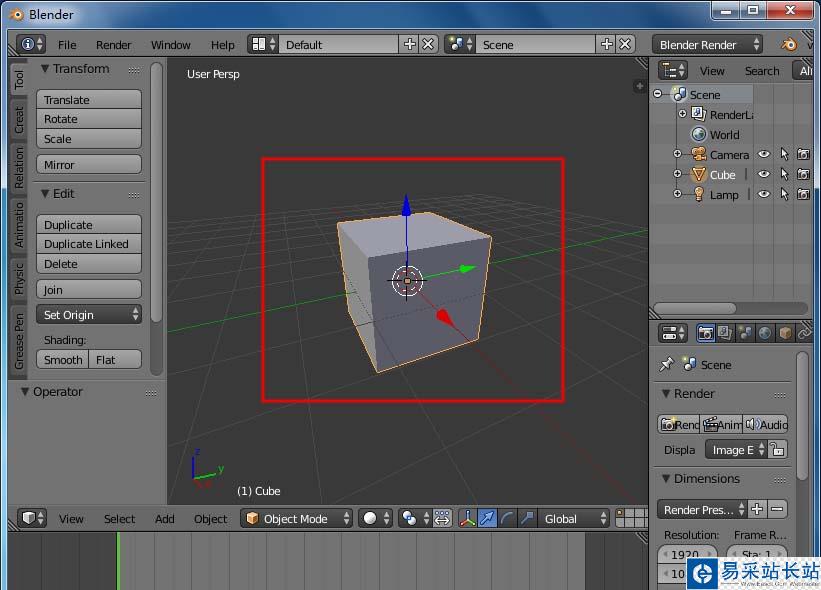Pin the properties context

click(667, 364)
